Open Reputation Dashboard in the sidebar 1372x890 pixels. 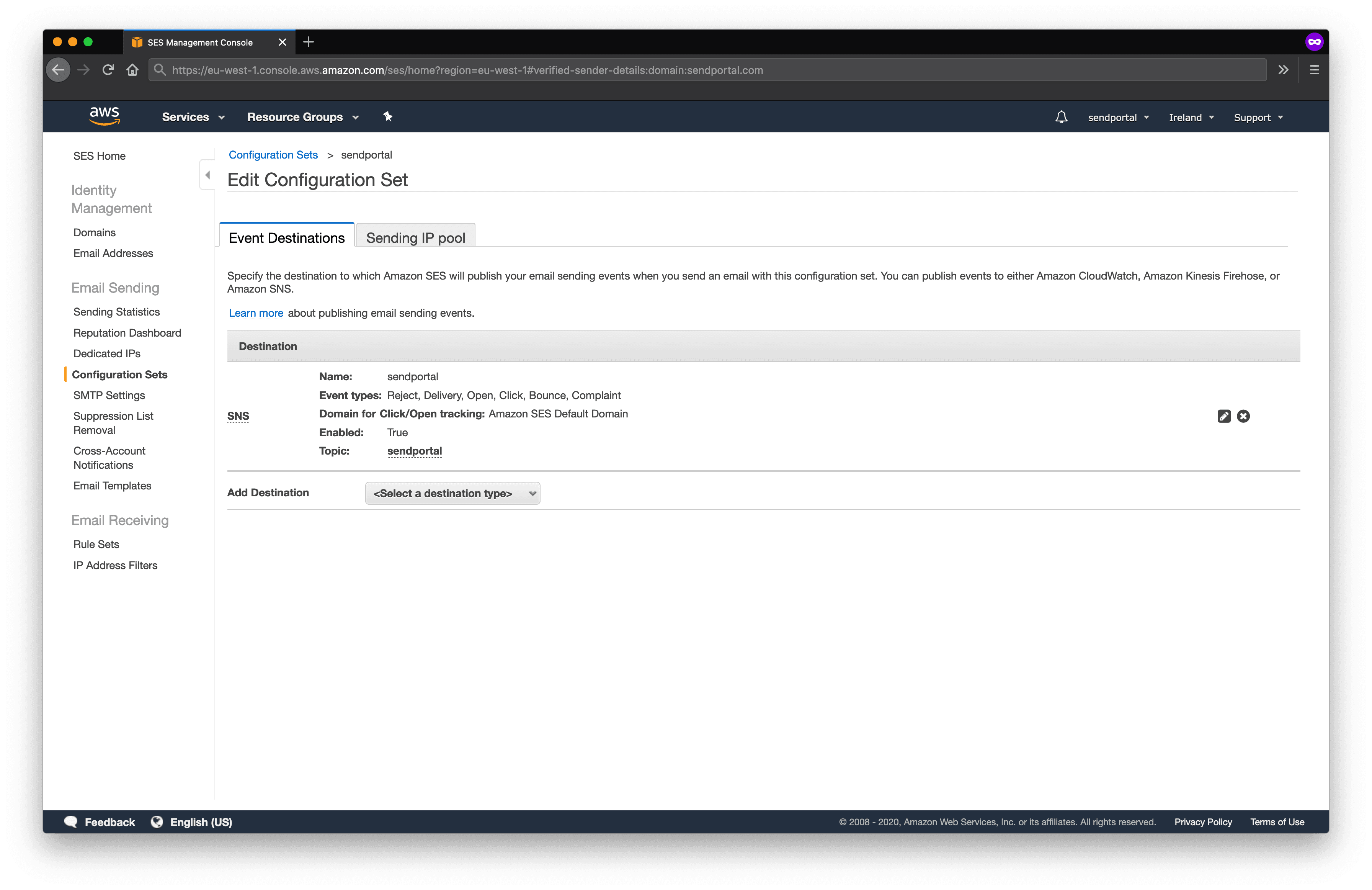tap(127, 333)
